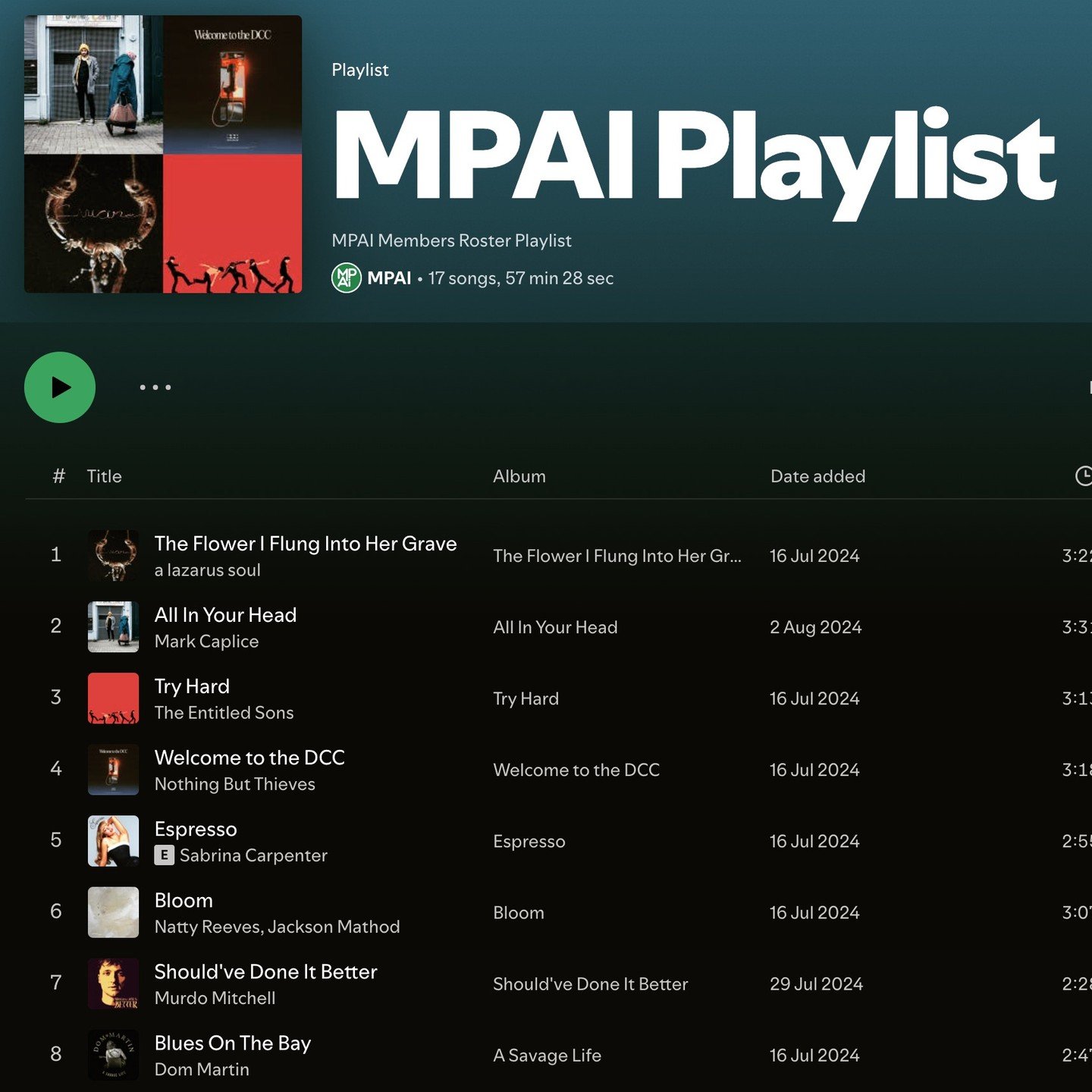This screenshot has height=1092, width=1092.
Task: Click the playlist cover art collage
Action: click(x=163, y=154)
